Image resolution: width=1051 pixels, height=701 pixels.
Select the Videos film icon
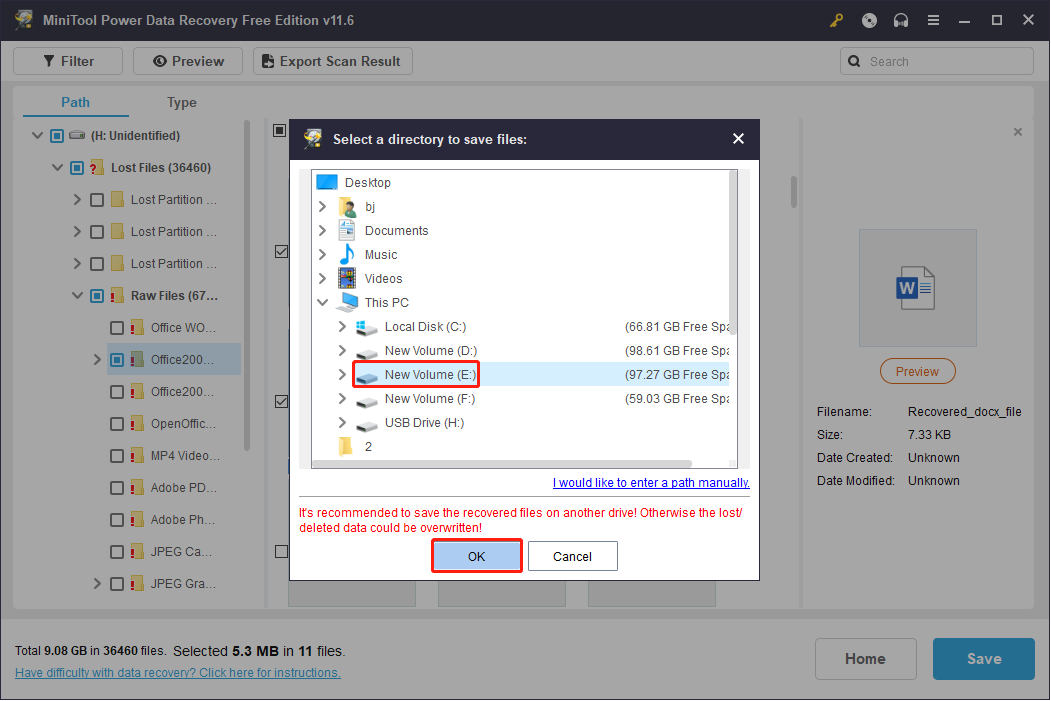pyautogui.click(x=347, y=278)
